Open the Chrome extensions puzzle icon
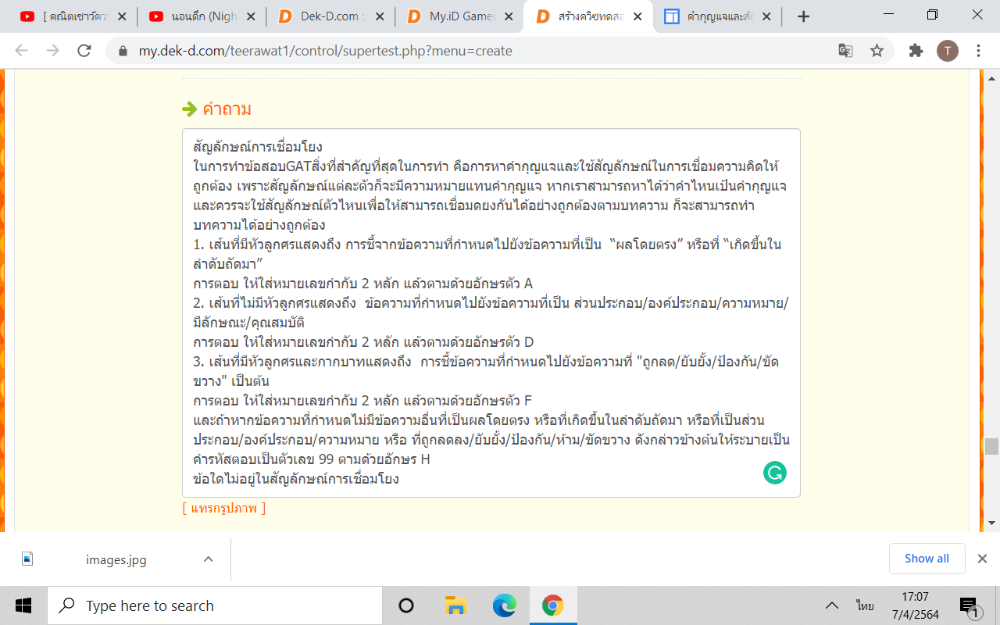The height and width of the screenshot is (625, 1000). pos(915,51)
